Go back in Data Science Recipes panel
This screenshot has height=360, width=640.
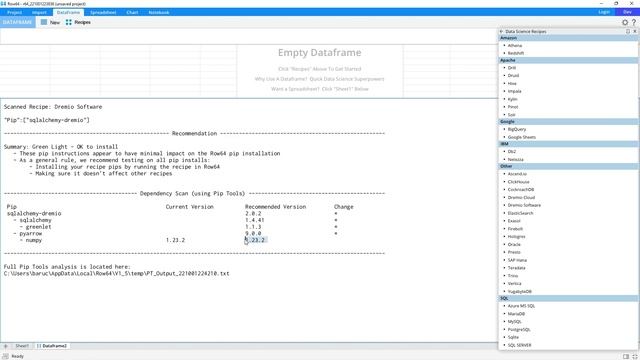coord(501,31)
